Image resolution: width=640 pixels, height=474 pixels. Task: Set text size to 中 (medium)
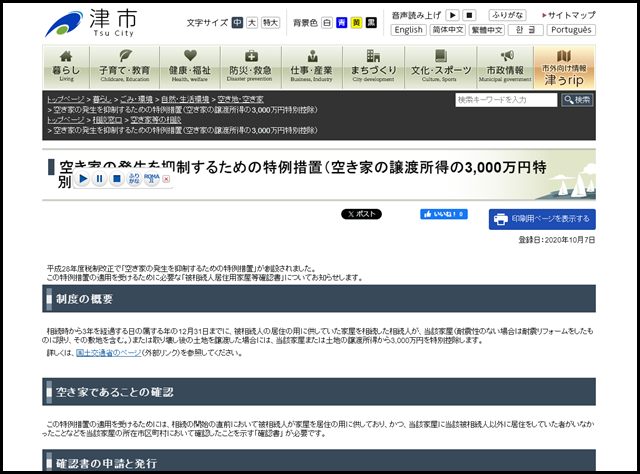237,23
